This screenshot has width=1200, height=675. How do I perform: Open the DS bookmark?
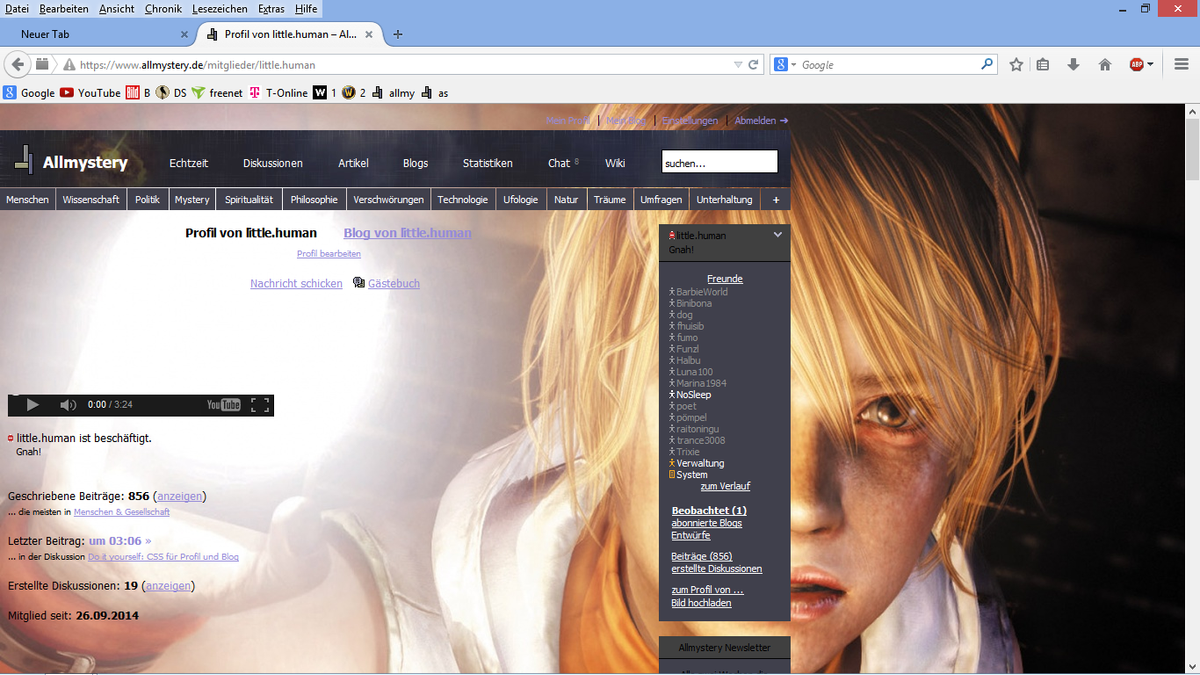[171, 93]
